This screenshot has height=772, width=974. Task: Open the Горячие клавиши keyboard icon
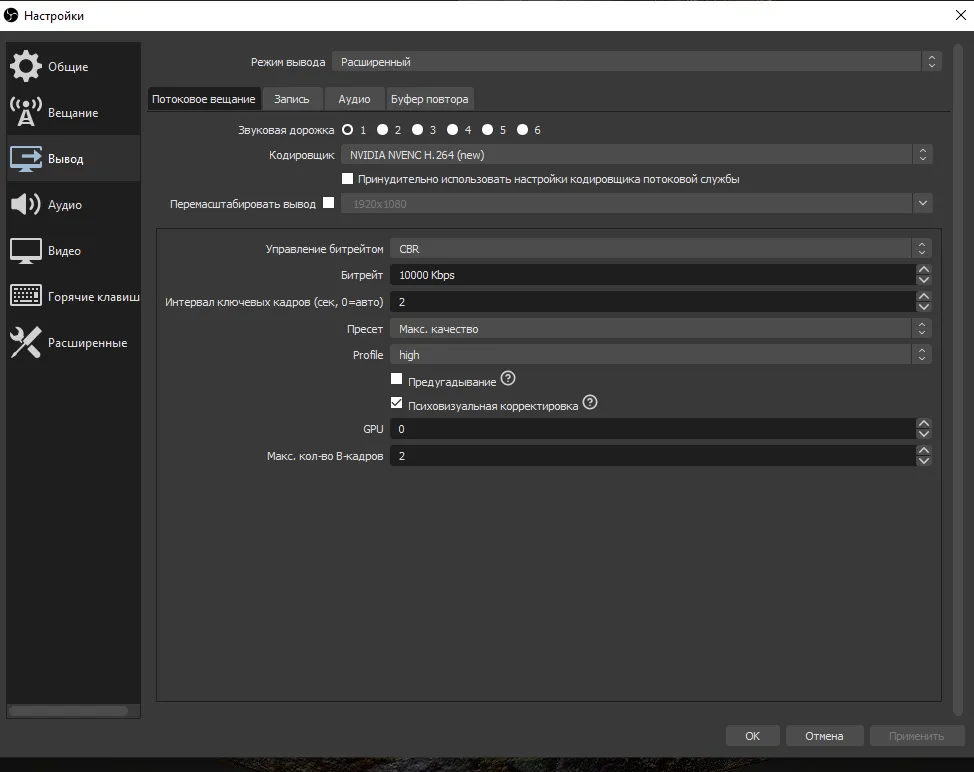[x=25, y=296]
